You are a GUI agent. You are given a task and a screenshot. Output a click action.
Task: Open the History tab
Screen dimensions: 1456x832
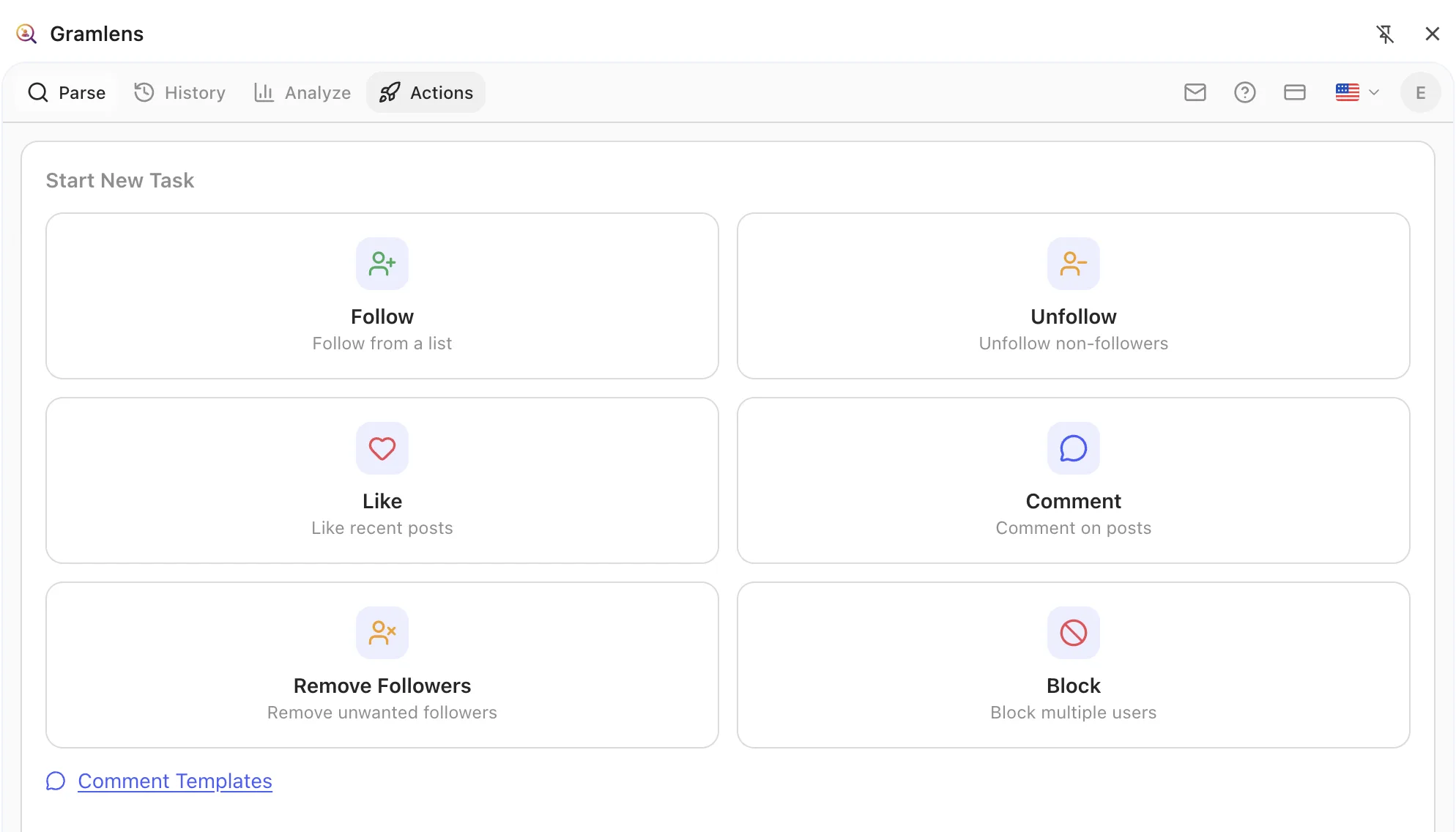coord(179,92)
